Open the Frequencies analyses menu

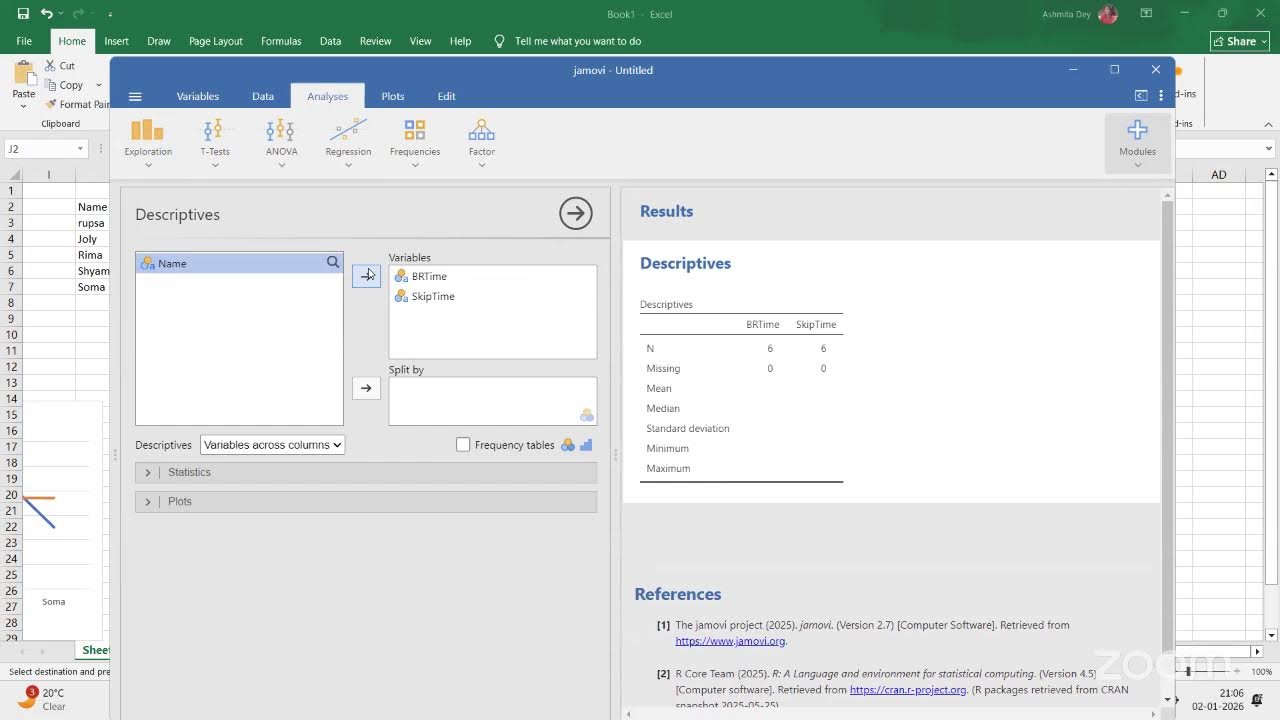[415, 143]
